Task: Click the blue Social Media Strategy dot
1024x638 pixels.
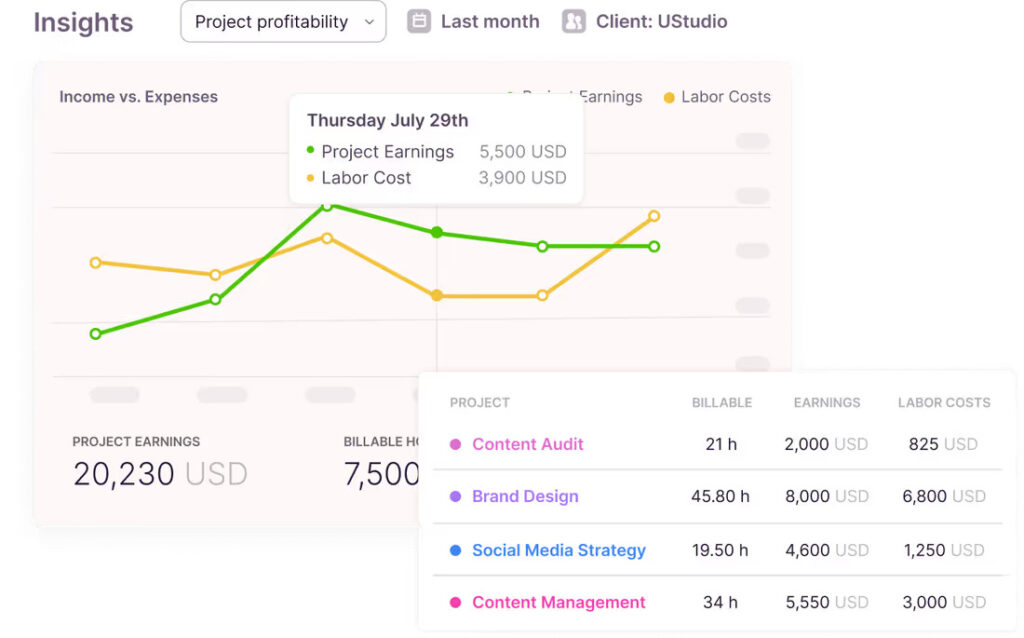Action: pyautogui.click(x=455, y=550)
